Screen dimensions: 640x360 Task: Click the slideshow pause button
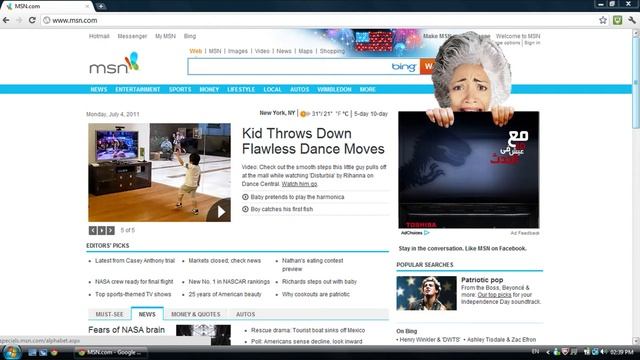coord(102,230)
